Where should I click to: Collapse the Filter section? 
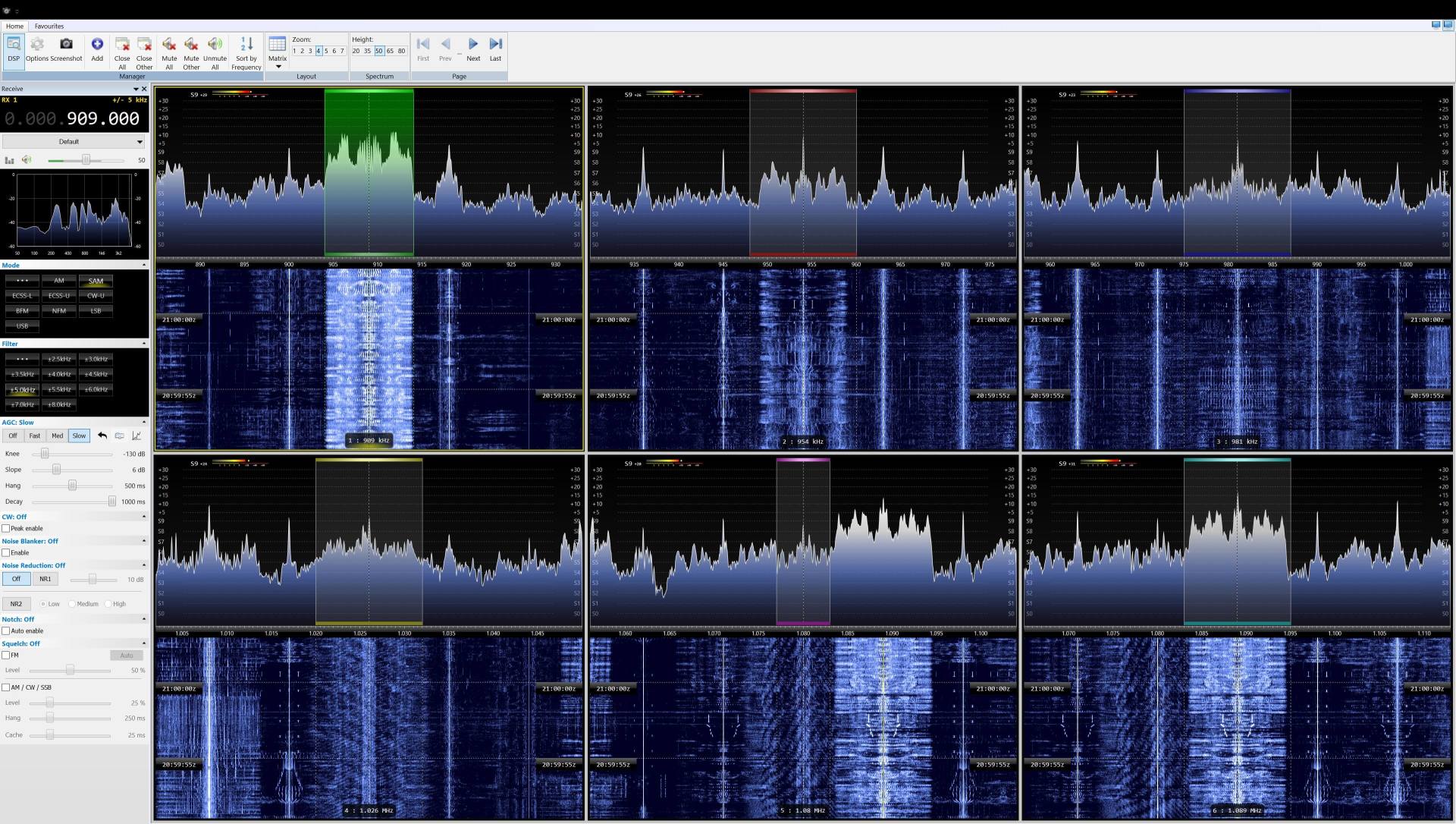coord(143,343)
